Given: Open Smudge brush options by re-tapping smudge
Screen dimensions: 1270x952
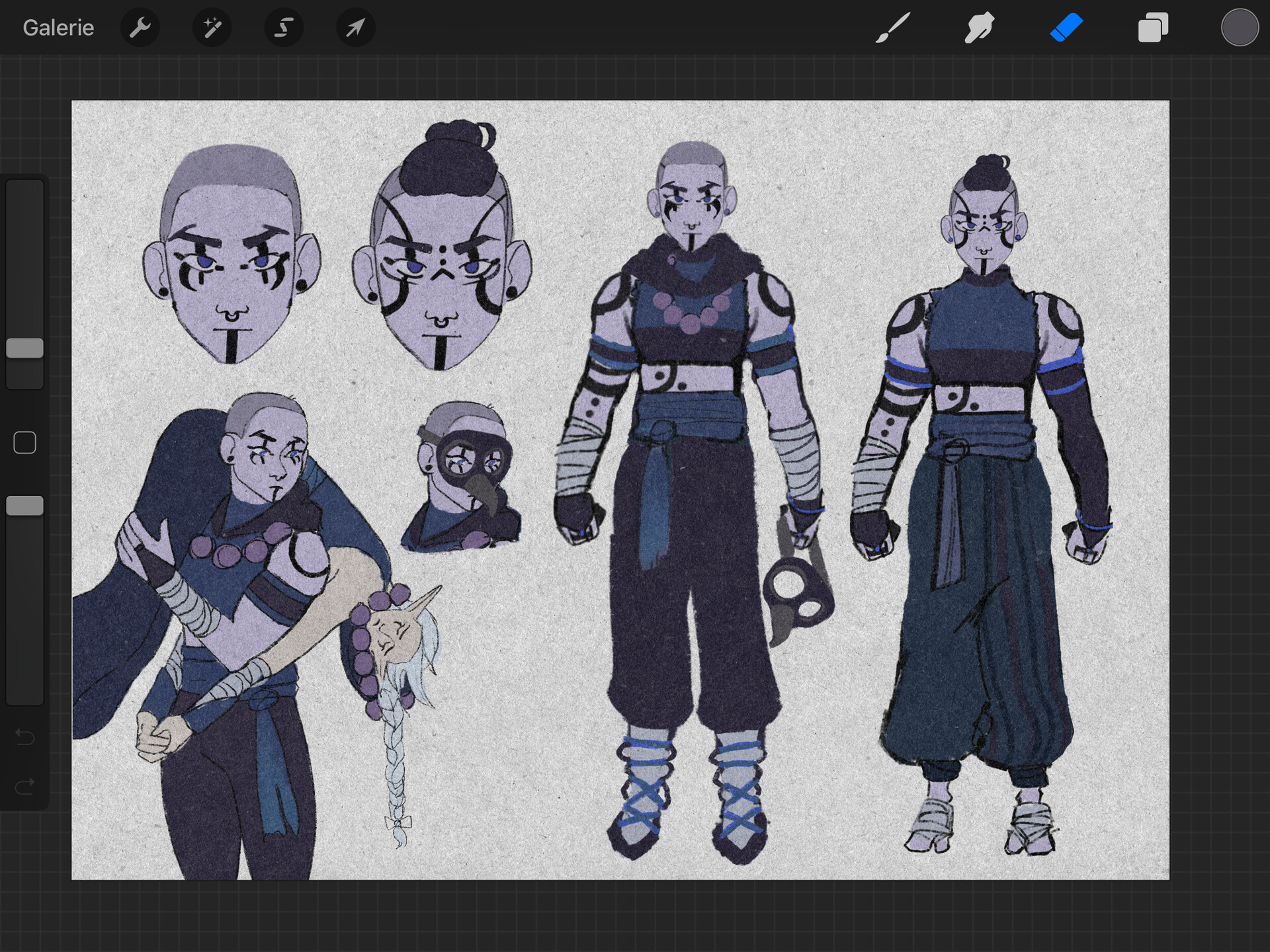Looking at the screenshot, I should (x=979, y=27).
